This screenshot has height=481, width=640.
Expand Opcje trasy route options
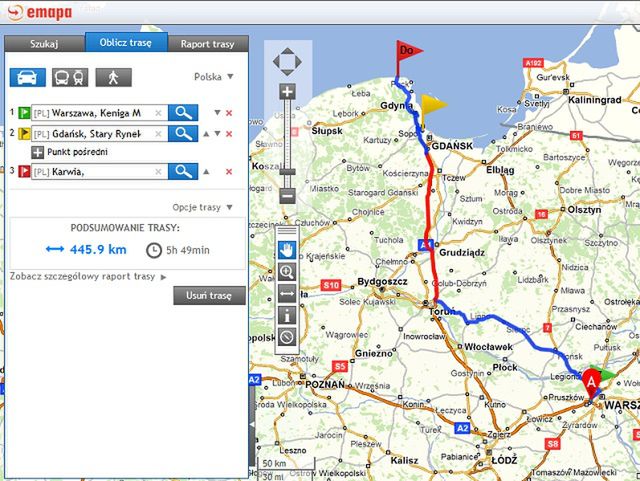coord(202,207)
